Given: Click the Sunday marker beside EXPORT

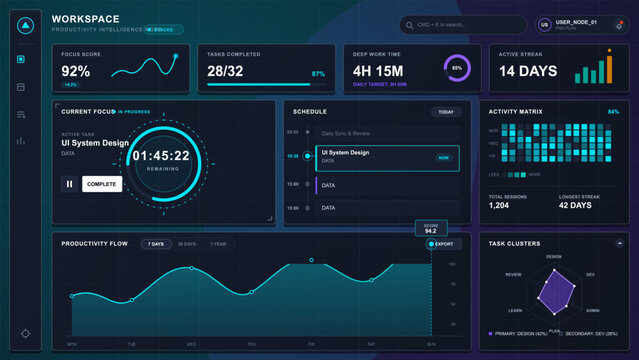Looking at the screenshot, I should [431, 244].
